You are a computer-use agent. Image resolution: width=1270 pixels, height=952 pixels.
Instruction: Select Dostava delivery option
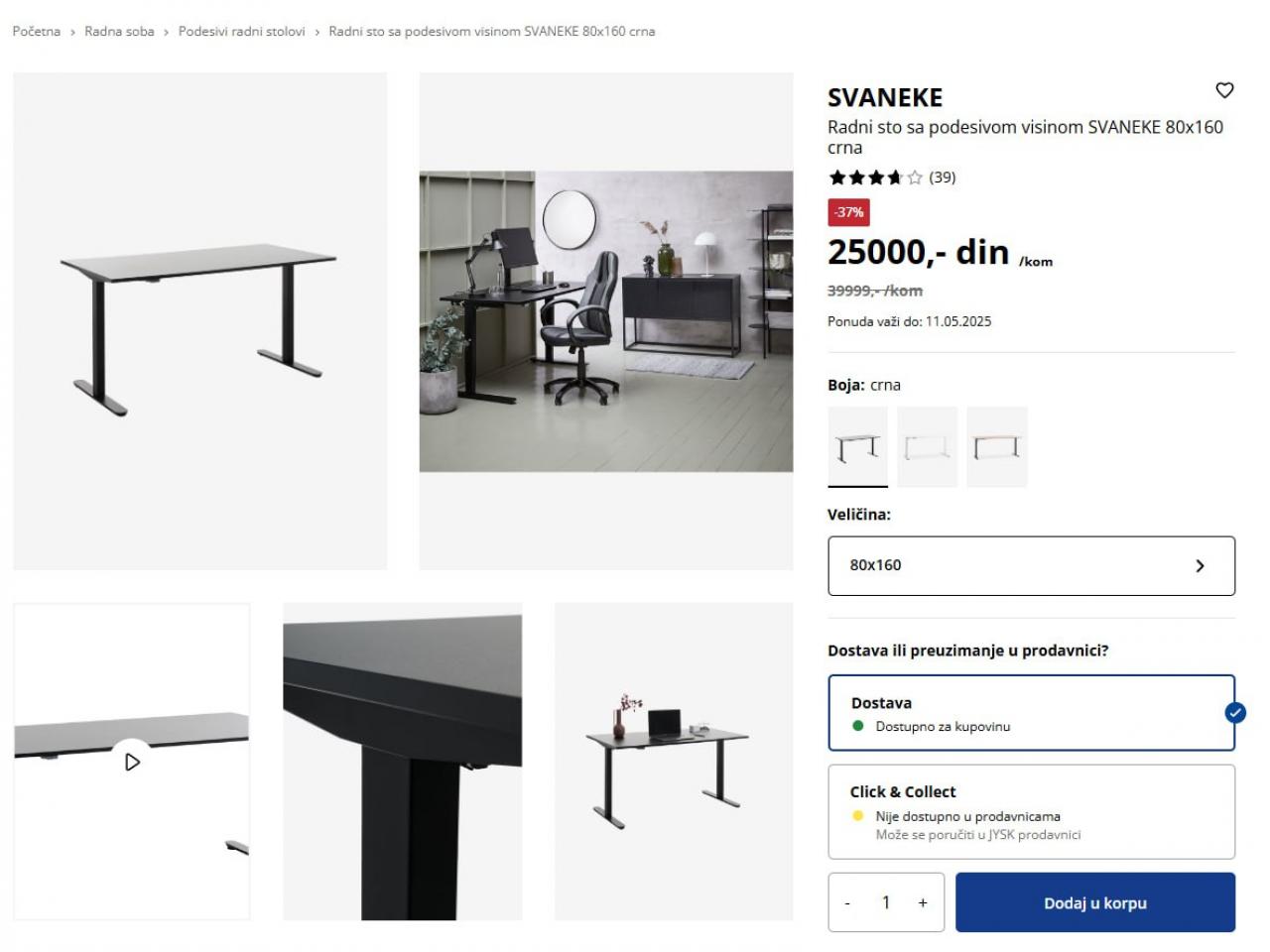tap(1031, 713)
